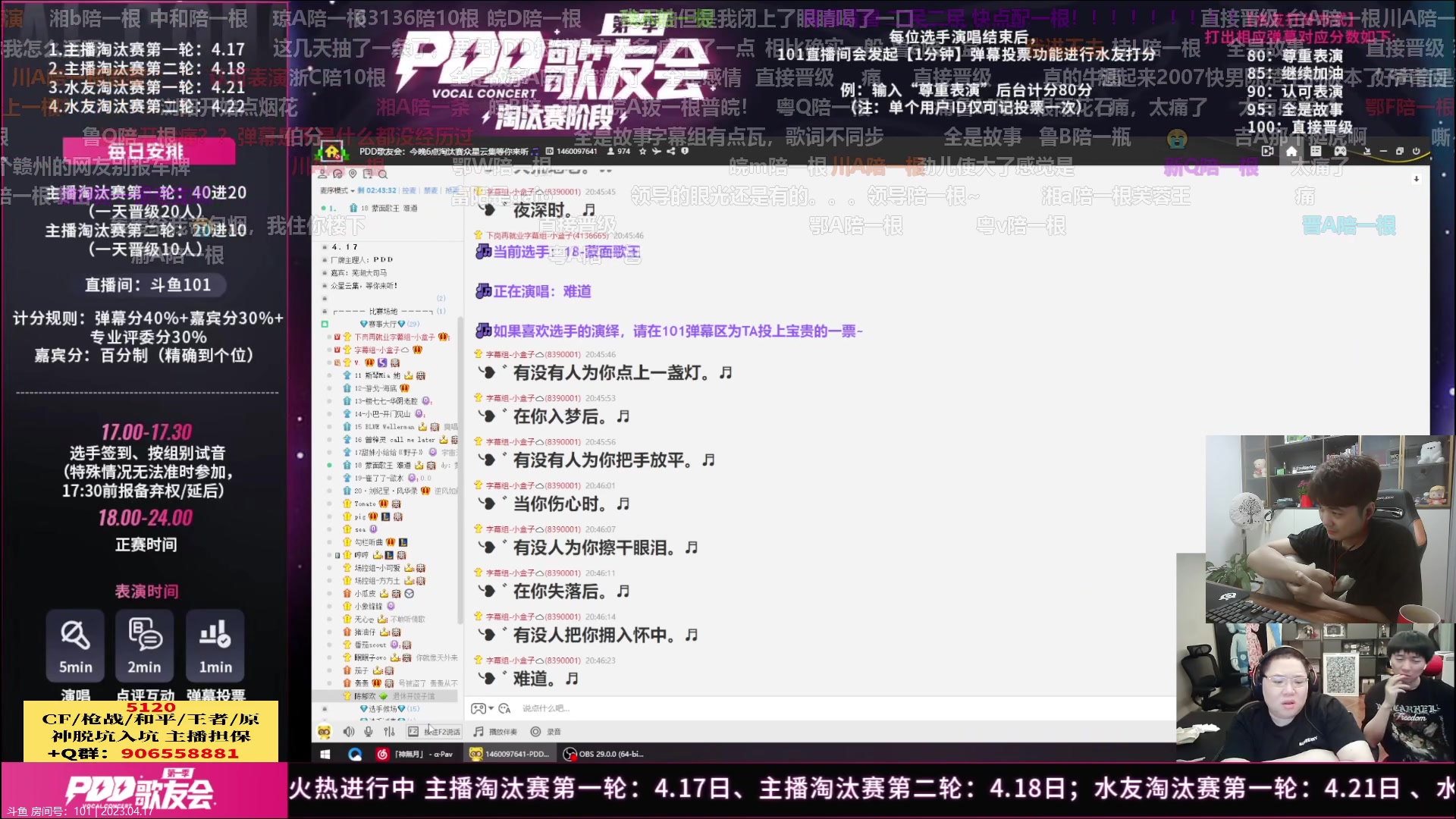1456x819 pixels.
Task: Click the mic queue timer 02:43:32
Action: pos(377,190)
